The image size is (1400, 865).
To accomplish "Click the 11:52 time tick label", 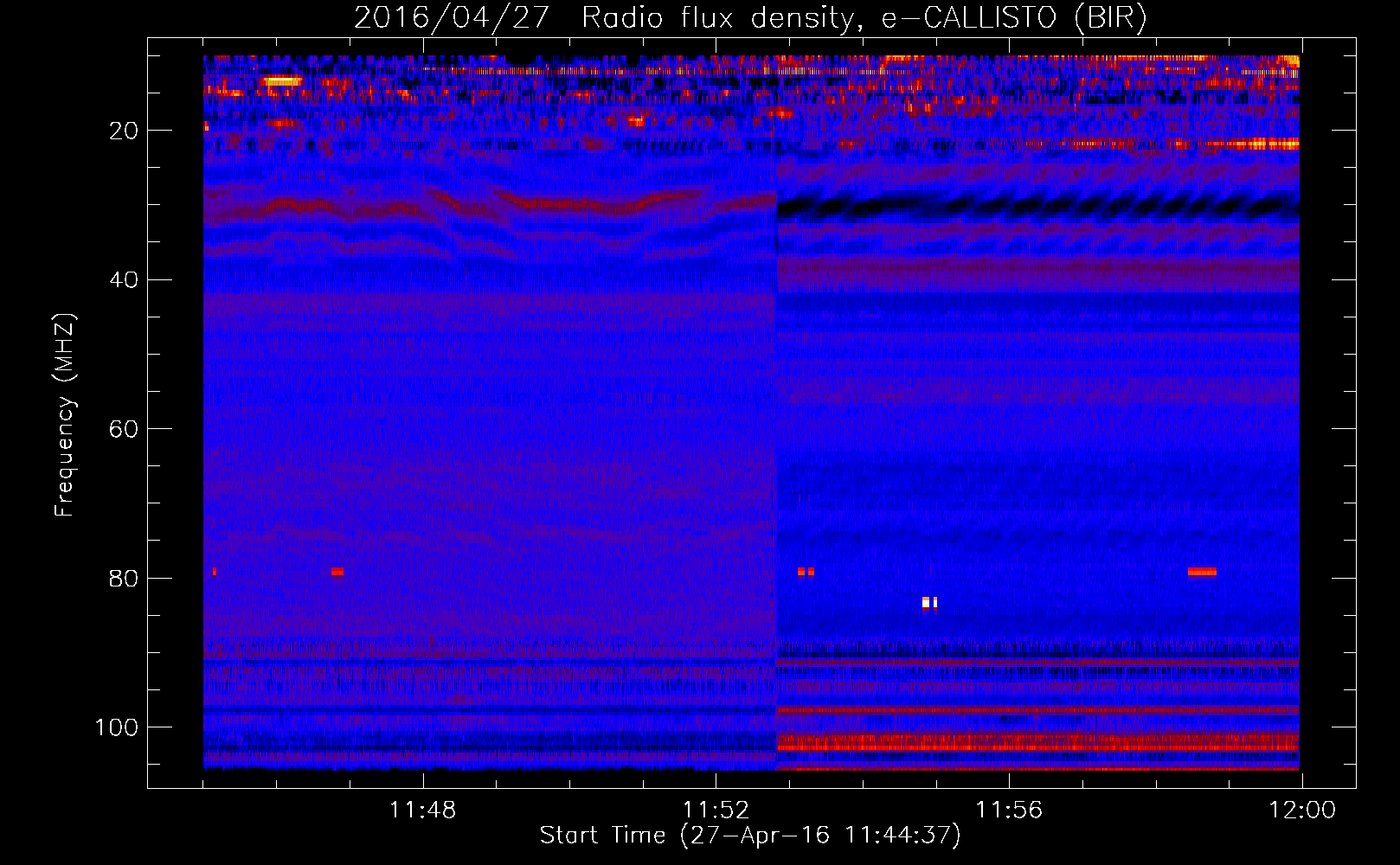I will coord(716,810).
